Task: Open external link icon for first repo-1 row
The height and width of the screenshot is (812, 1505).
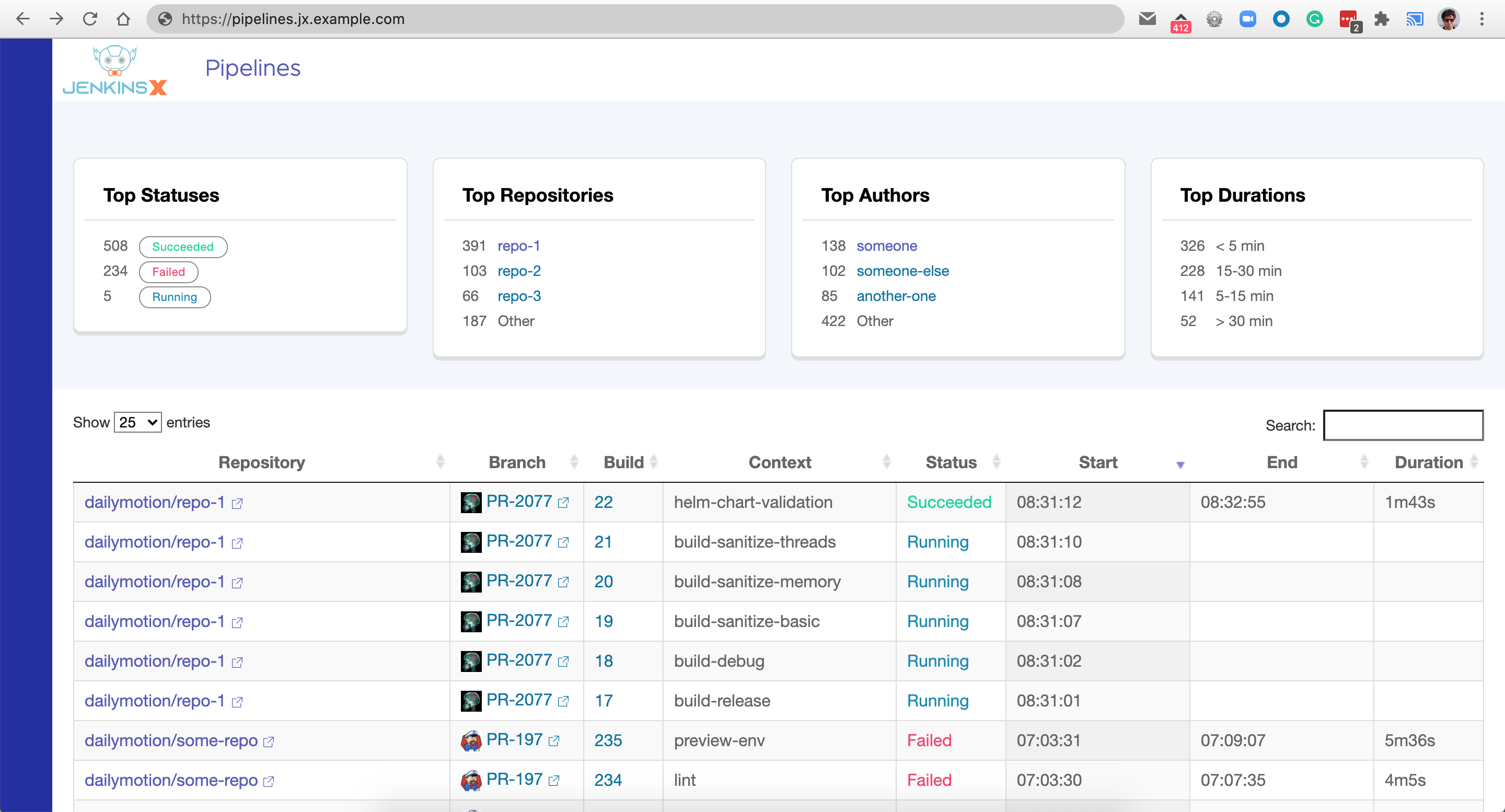Action: coord(237,504)
